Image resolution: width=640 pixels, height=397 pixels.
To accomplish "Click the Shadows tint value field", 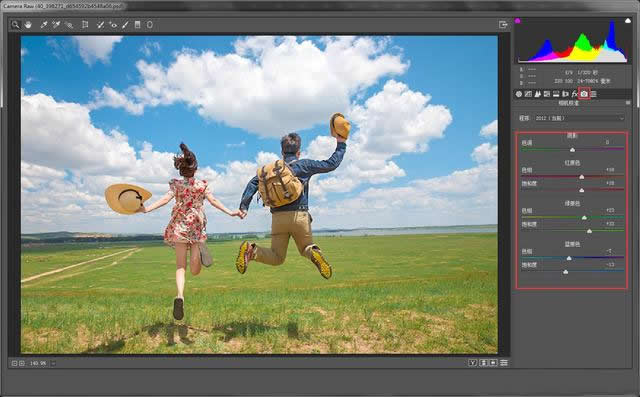I will pyautogui.click(x=607, y=142).
